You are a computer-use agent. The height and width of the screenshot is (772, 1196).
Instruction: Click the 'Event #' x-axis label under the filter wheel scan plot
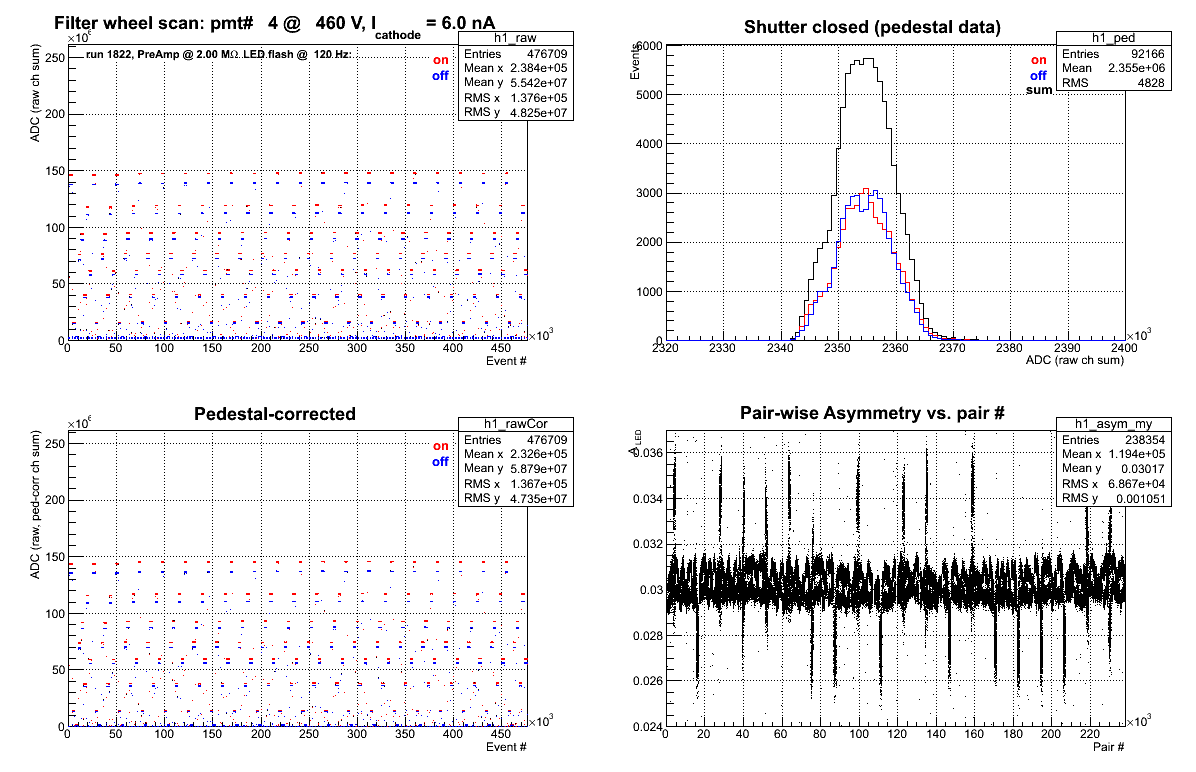click(x=506, y=361)
